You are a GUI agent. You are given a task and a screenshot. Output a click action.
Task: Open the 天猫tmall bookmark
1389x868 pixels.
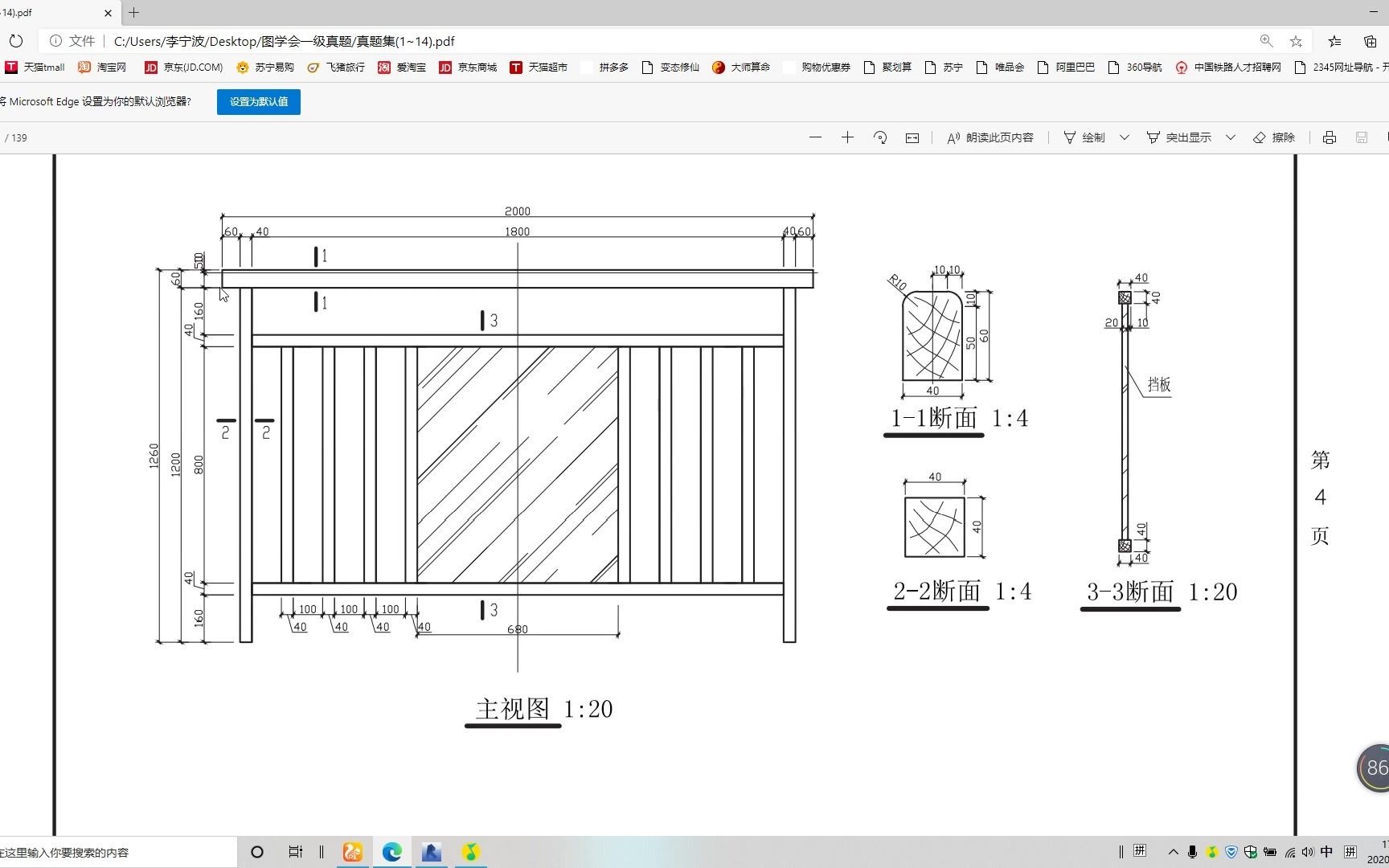click(x=35, y=68)
